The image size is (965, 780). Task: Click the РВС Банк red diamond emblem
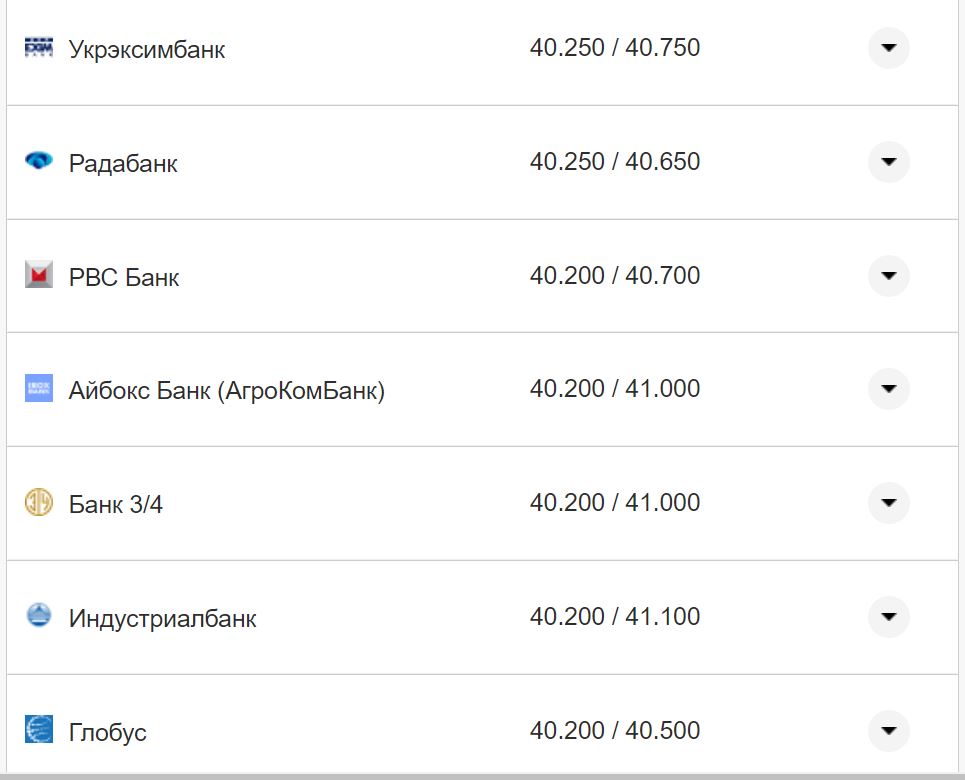(38, 276)
